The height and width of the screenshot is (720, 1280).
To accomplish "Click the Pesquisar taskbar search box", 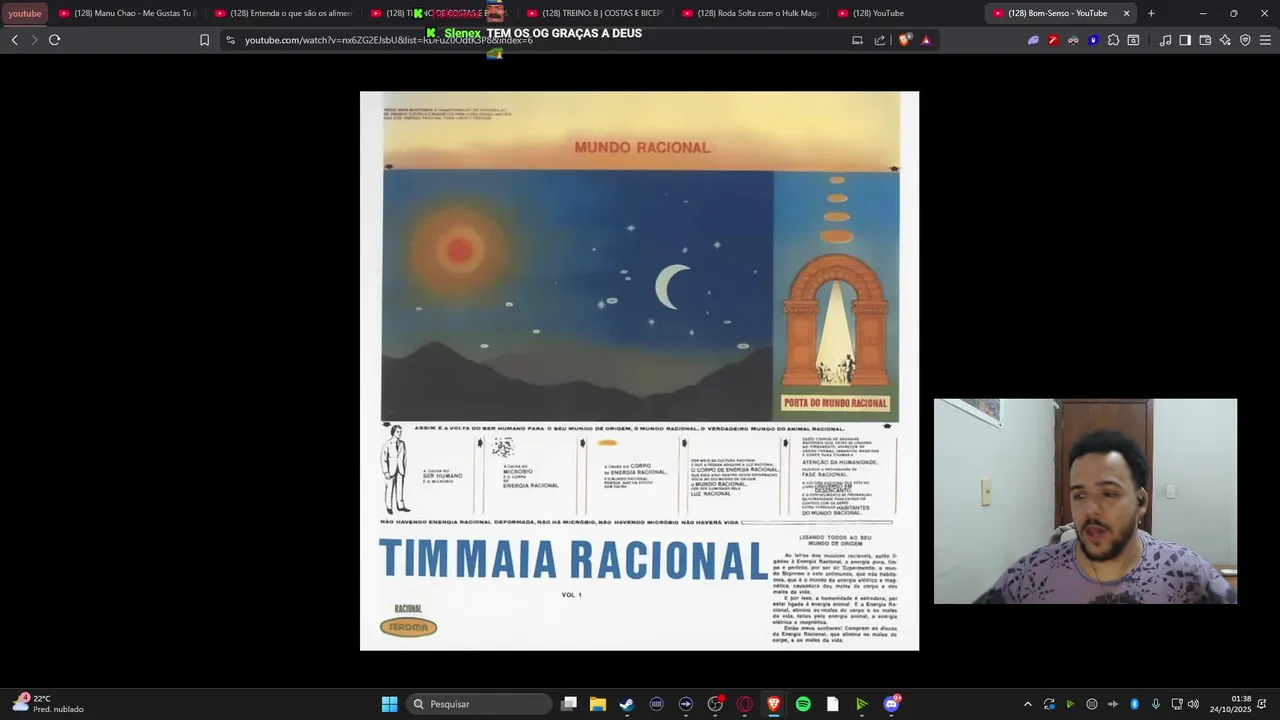I will click(x=479, y=704).
